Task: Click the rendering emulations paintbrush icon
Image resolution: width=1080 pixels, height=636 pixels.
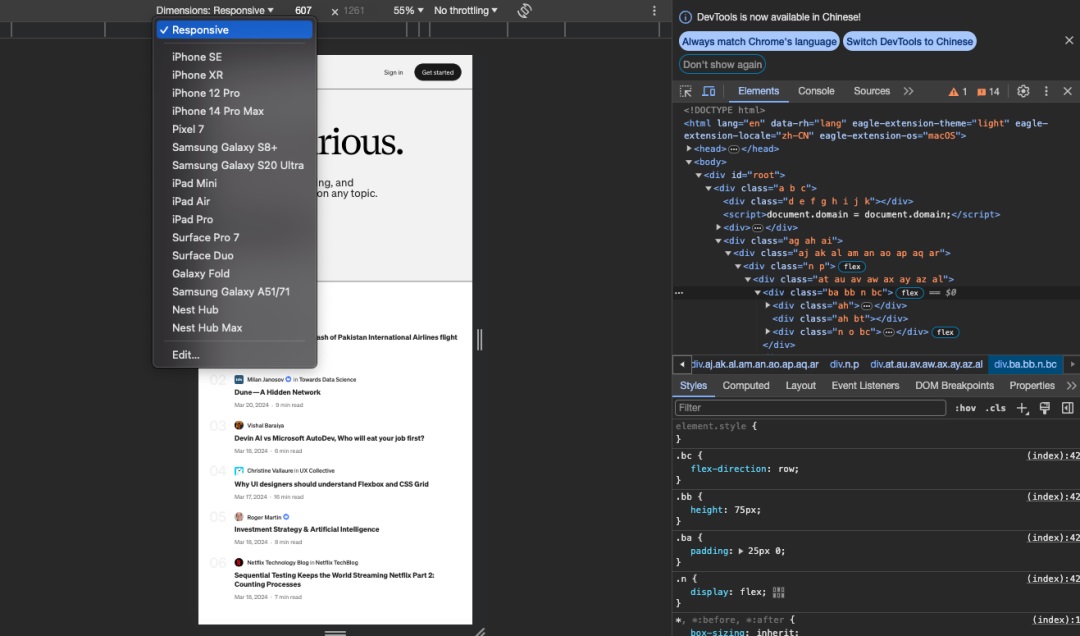Action: 1044,408
